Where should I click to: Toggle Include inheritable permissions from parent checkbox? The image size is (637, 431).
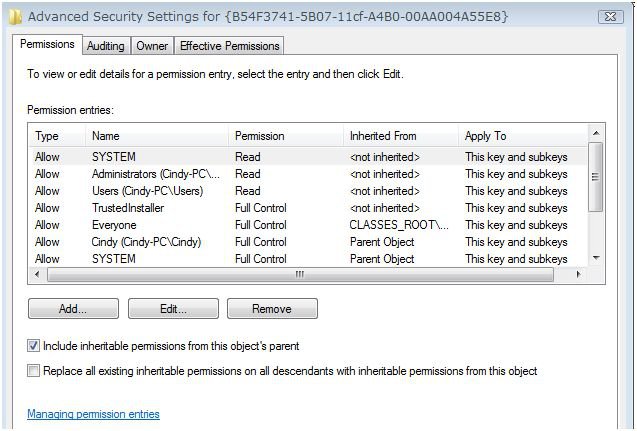[33, 346]
